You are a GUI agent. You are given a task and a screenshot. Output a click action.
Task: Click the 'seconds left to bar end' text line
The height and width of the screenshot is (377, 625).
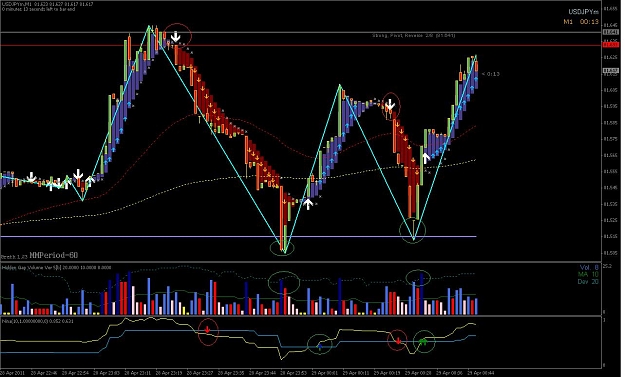[38, 9]
